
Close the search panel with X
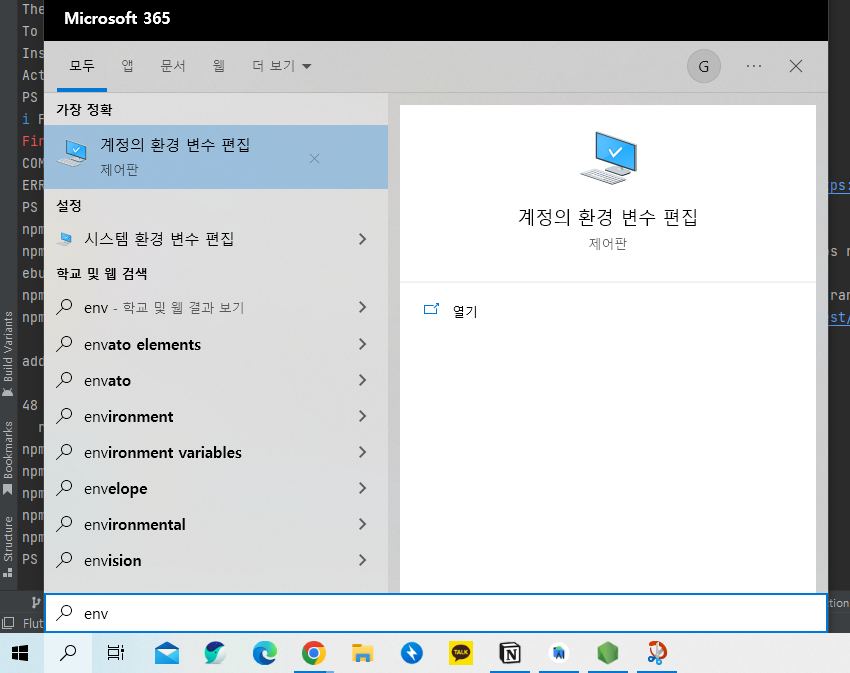(796, 66)
